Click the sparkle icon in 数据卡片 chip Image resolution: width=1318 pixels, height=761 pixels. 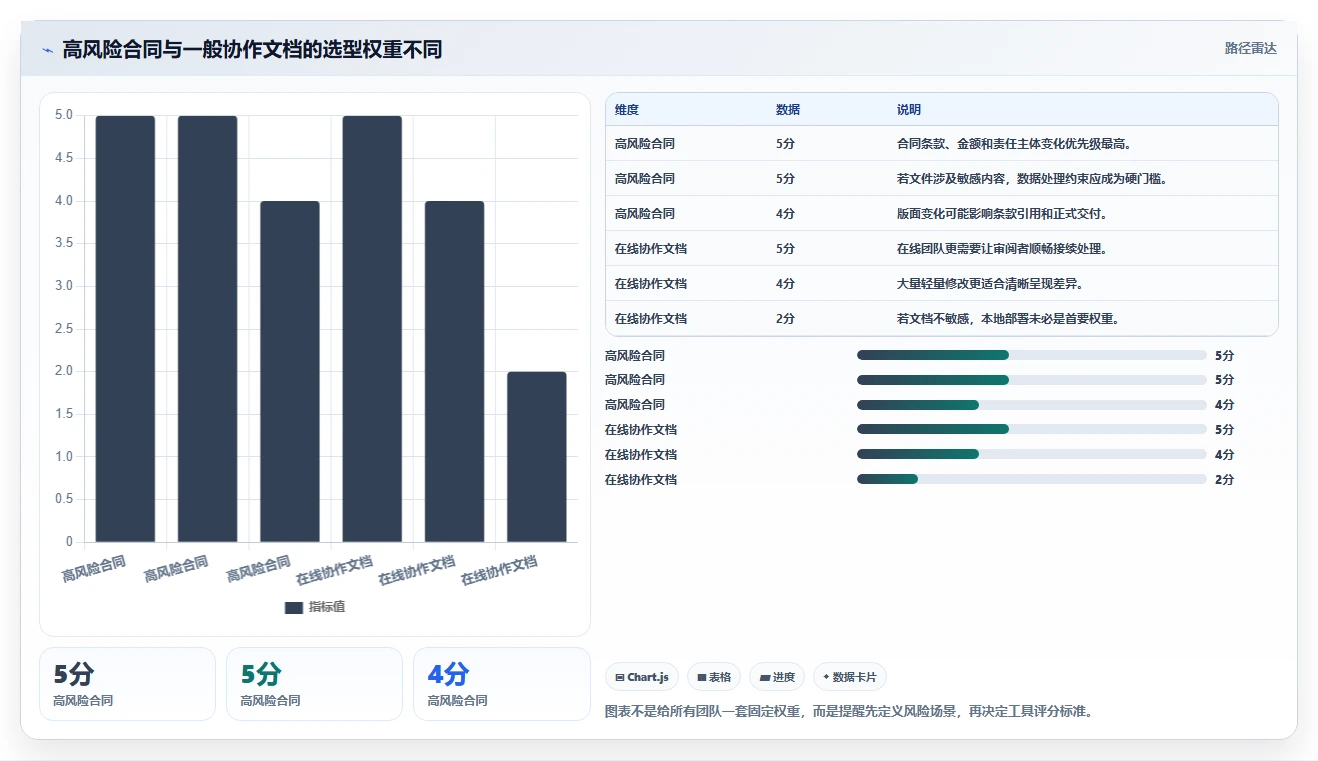click(826, 677)
